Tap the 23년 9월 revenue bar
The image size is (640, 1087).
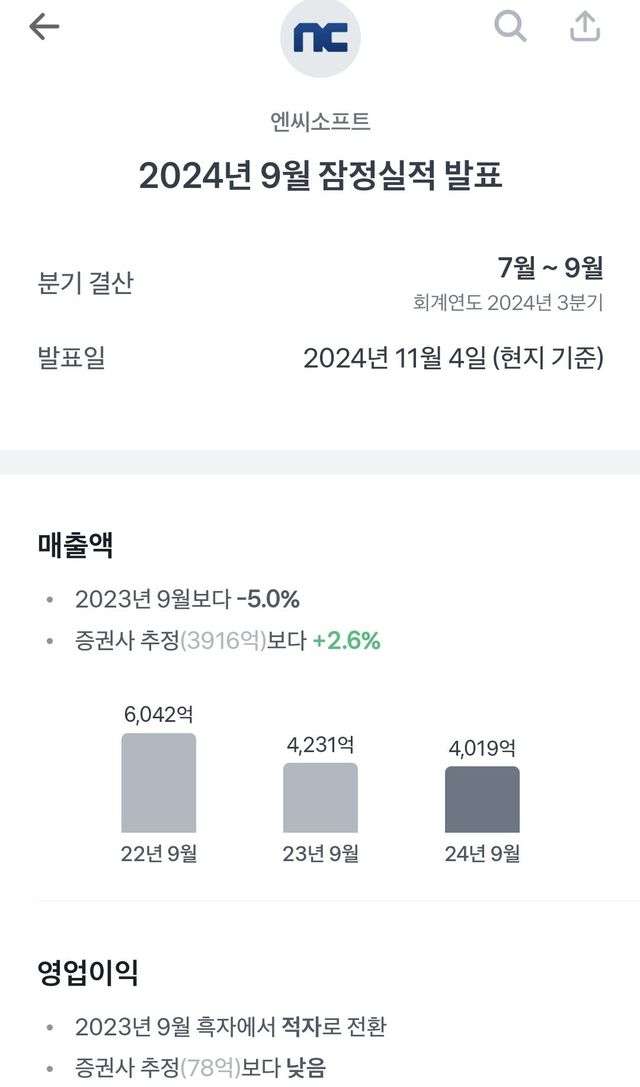(x=320, y=797)
